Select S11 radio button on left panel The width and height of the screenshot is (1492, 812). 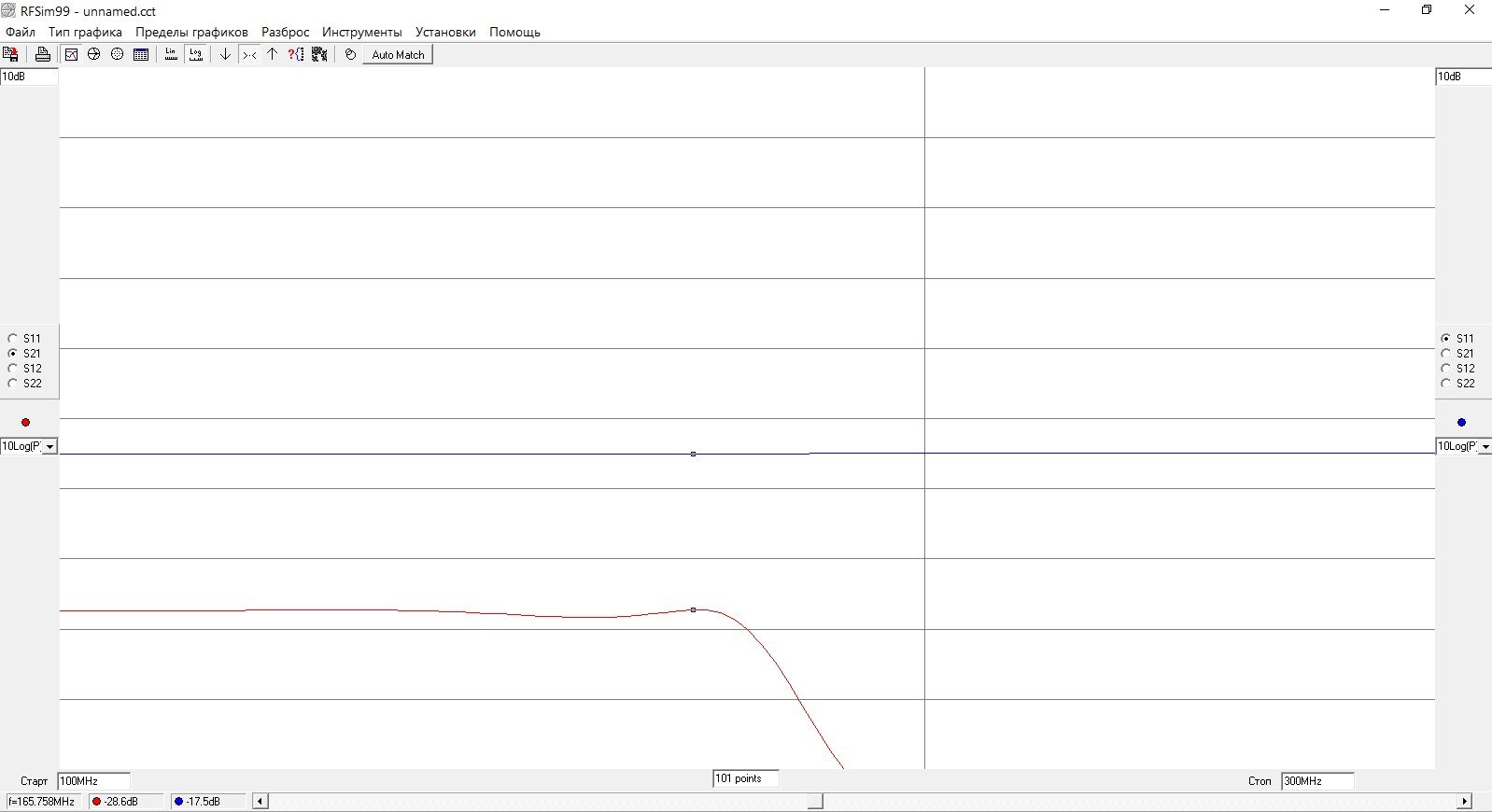pyautogui.click(x=13, y=339)
